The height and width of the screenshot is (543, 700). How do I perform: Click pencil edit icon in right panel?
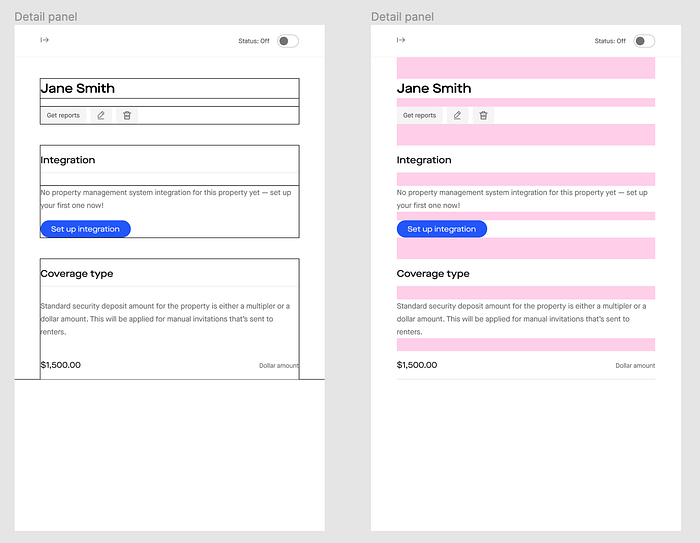pos(457,115)
